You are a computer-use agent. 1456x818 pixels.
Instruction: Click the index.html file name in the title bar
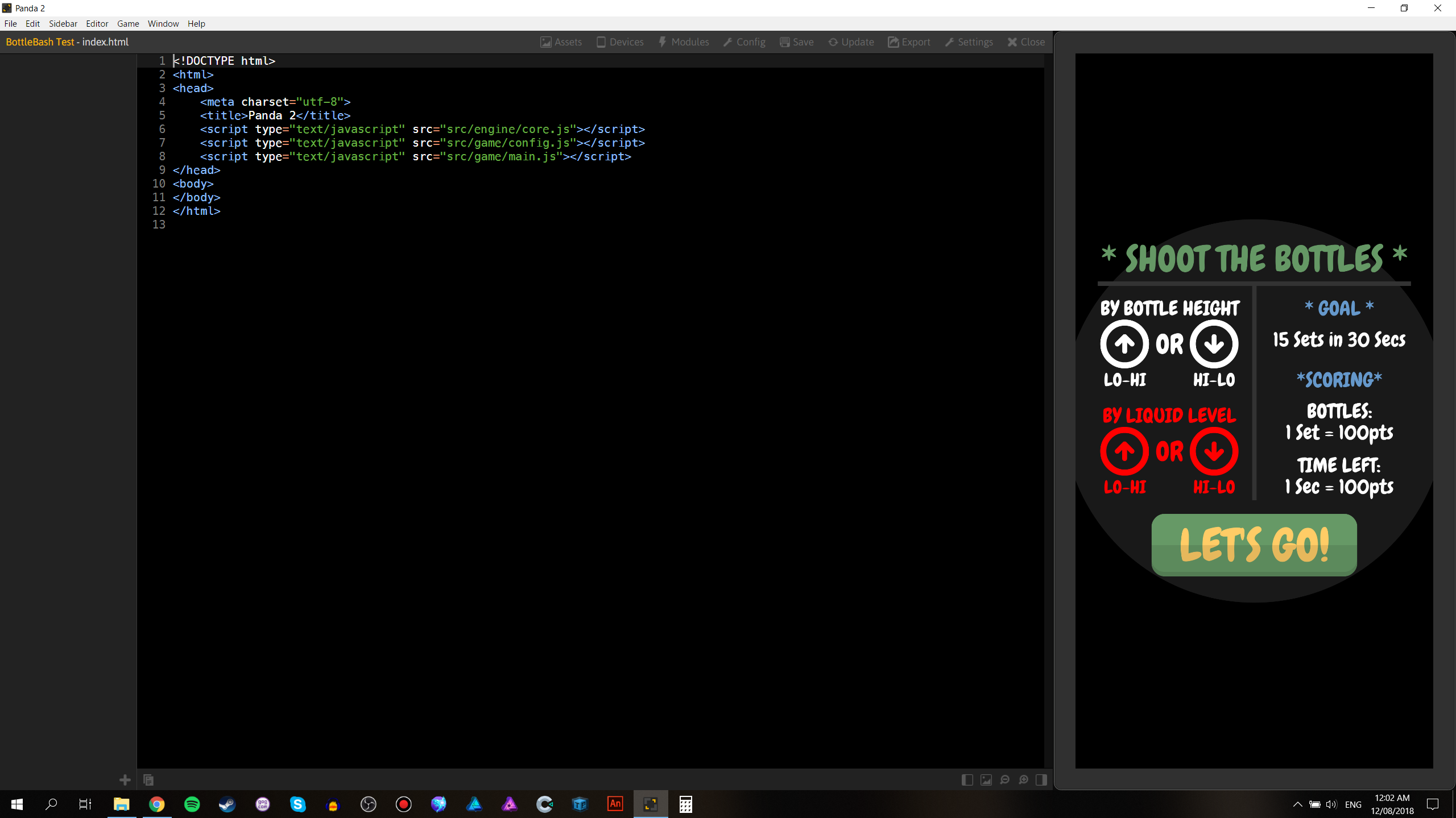pyautogui.click(x=105, y=42)
